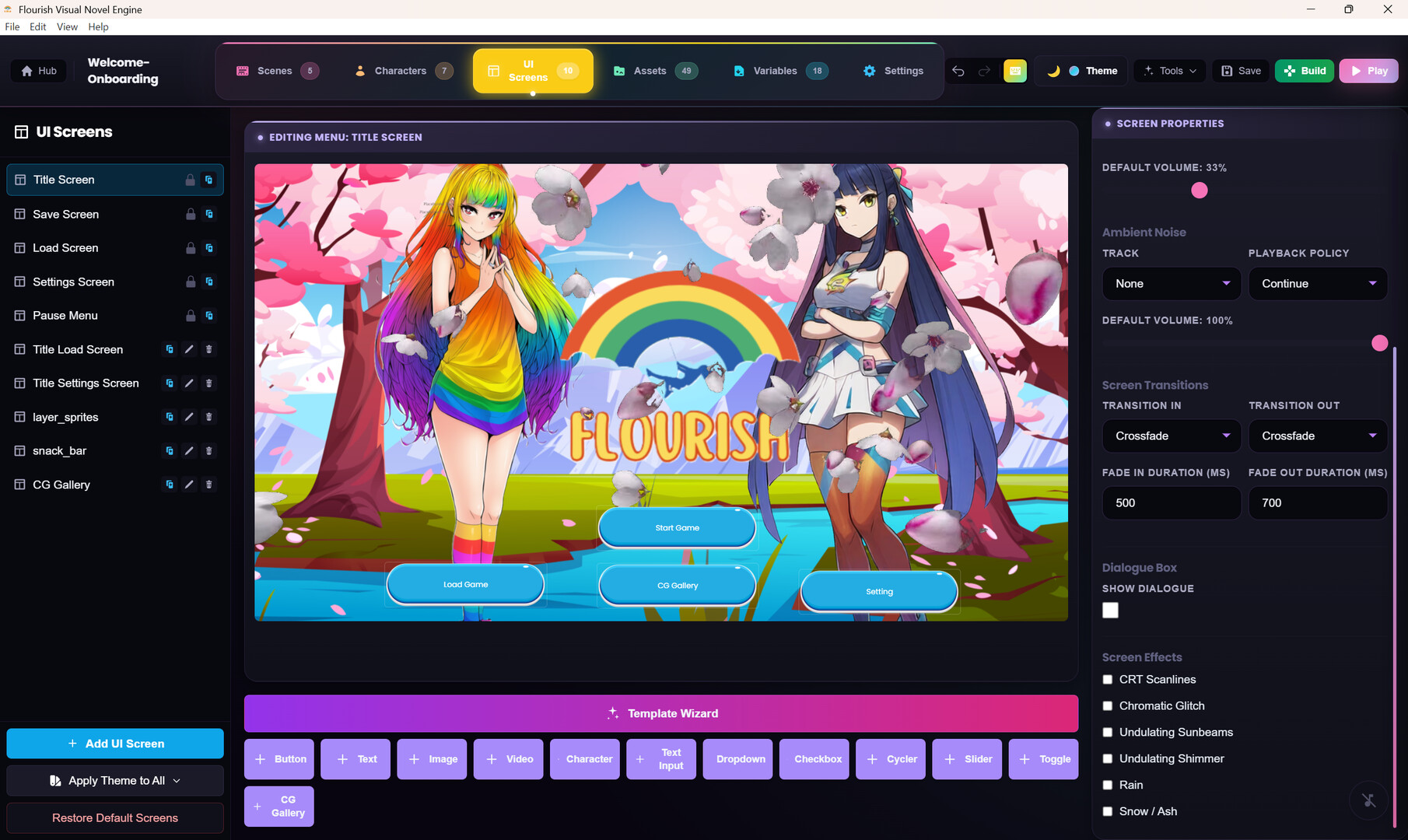Viewport: 1408px width, 840px height.
Task: Click the Add UI Screen button
Action: (115, 744)
